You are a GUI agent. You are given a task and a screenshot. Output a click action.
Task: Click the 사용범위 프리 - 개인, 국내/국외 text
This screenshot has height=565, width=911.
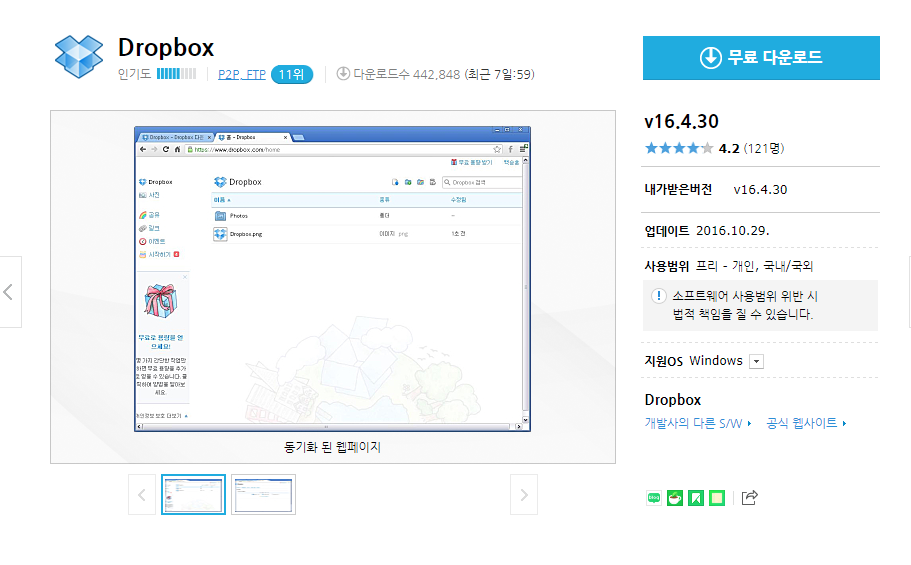[x=729, y=266]
